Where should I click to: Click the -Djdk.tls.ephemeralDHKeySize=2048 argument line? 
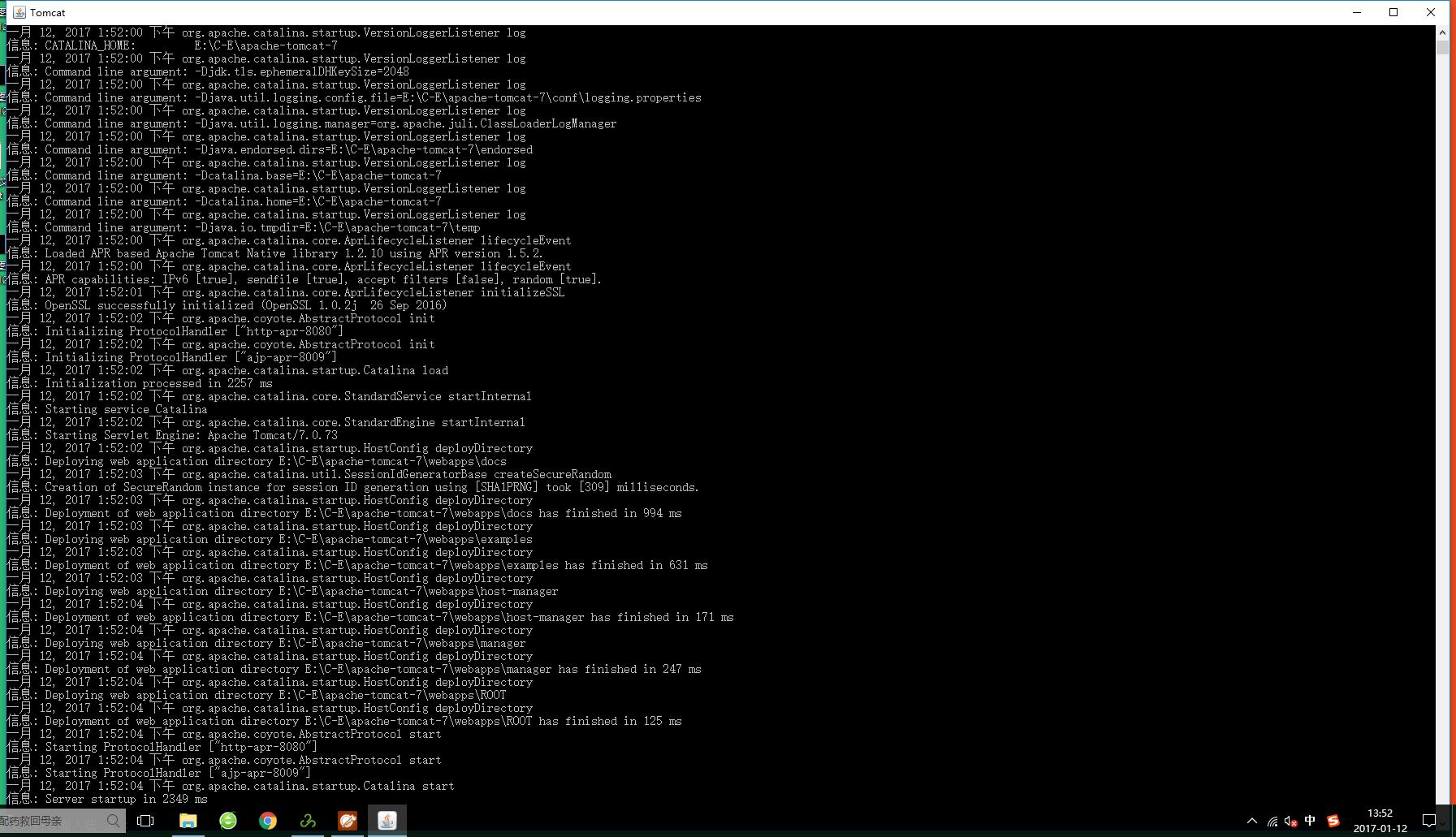208,71
